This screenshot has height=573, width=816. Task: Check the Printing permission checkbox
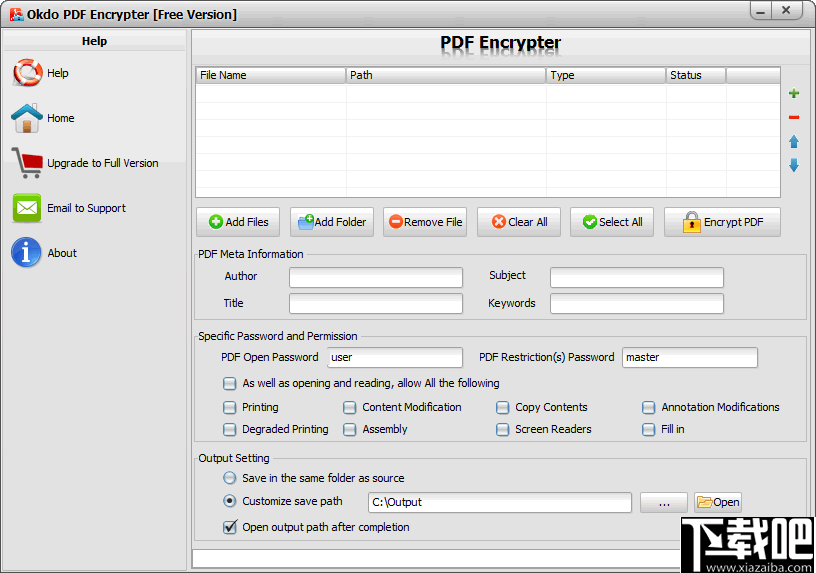point(230,407)
